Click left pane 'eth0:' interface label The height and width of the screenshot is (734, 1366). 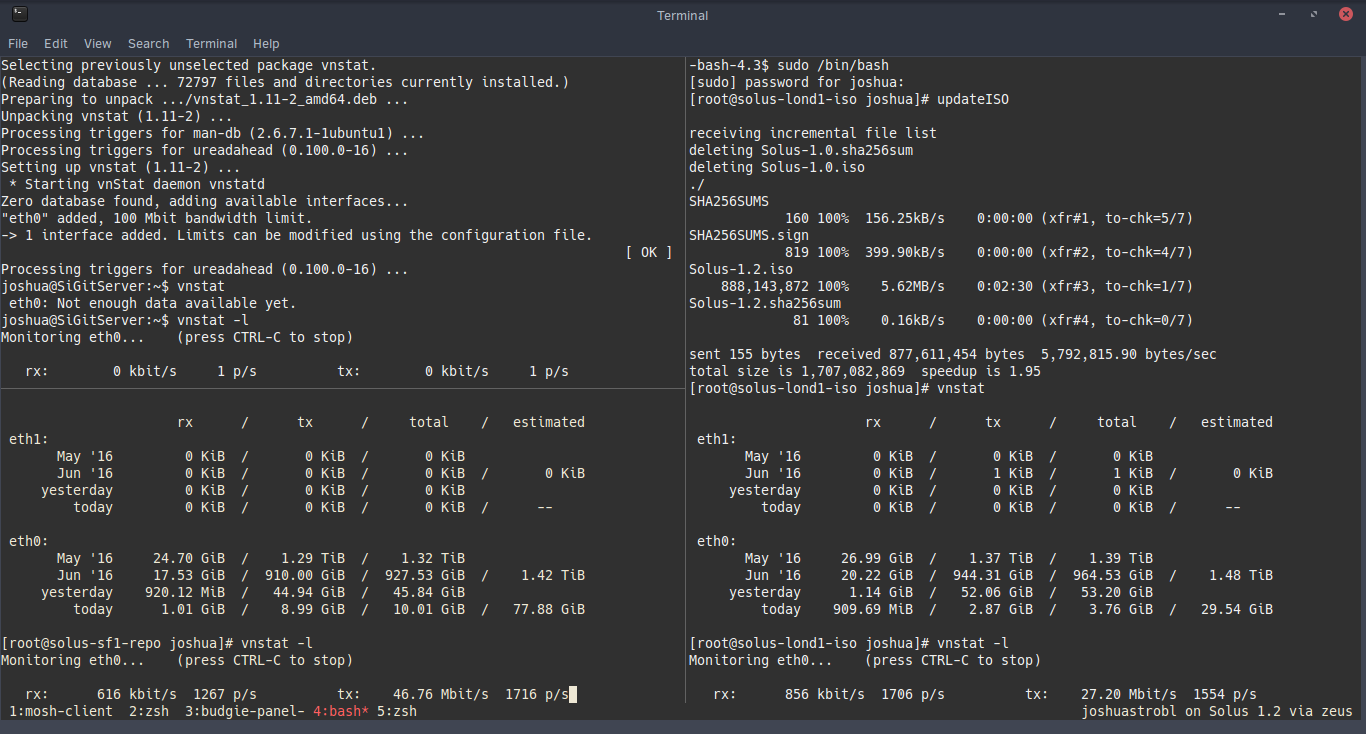(29, 541)
